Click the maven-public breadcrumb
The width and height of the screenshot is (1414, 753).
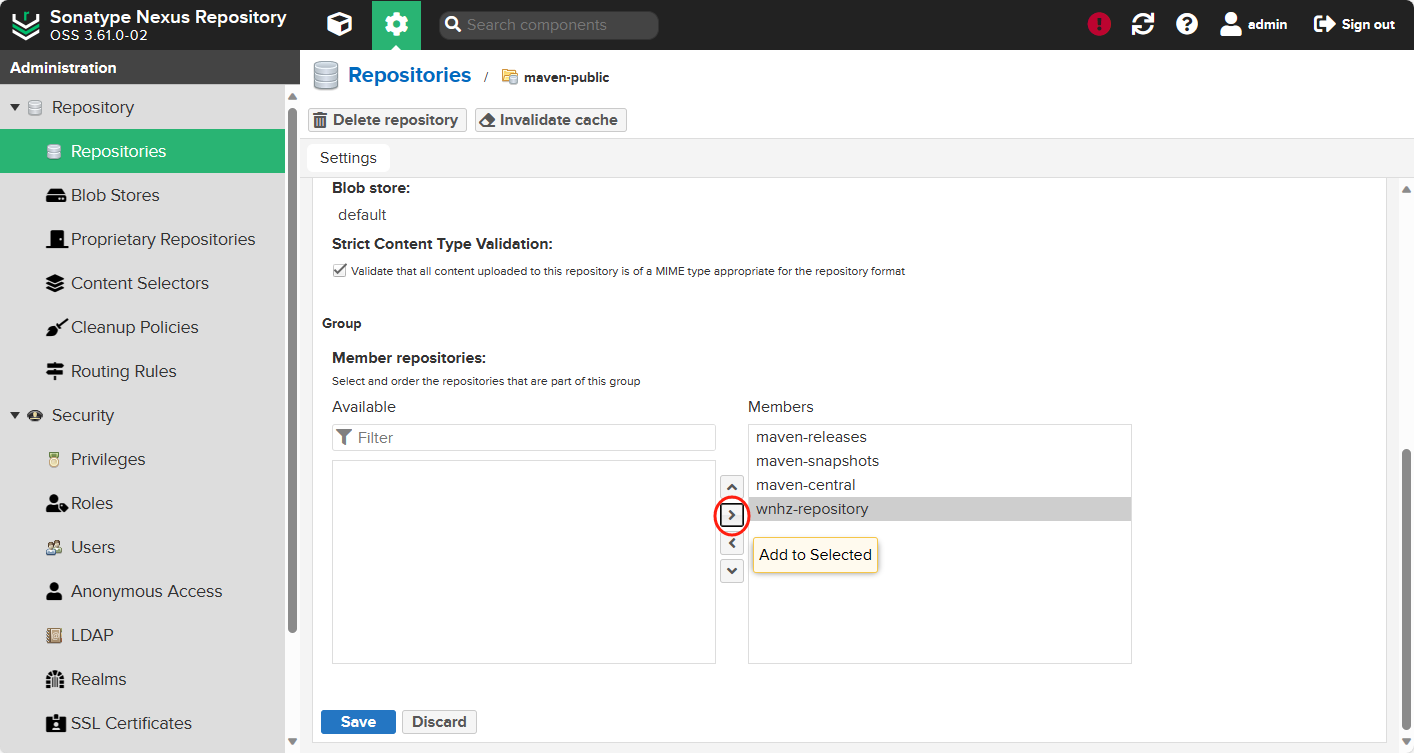[x=566, y=77]
